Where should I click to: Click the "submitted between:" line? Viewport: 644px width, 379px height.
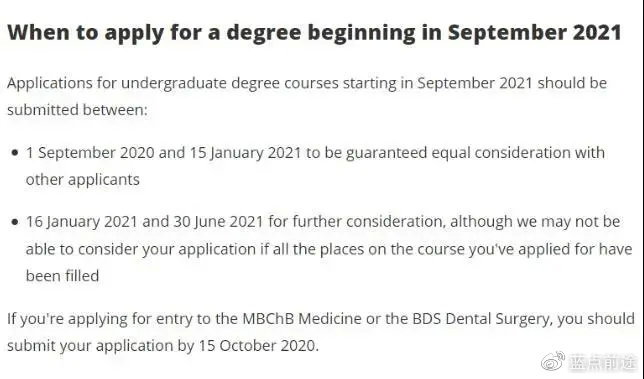pyautogui.click(x=77, y=110)
